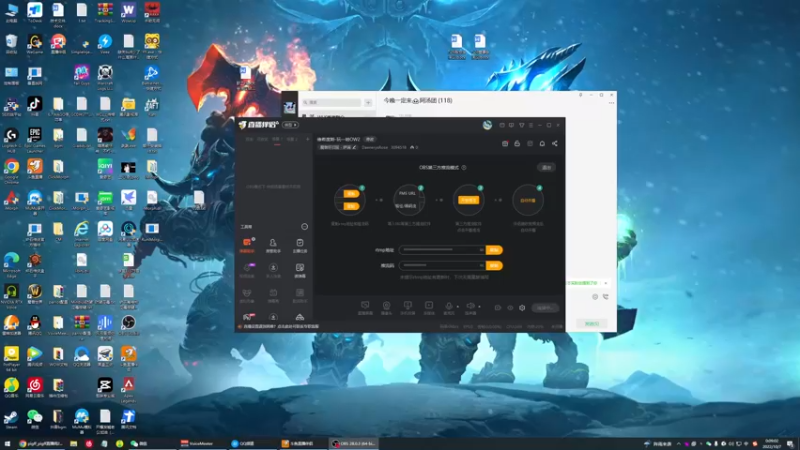Open the heart-shaped tool in toolbox third row
This screenshot has width=800, height=450.
(247, 295)
